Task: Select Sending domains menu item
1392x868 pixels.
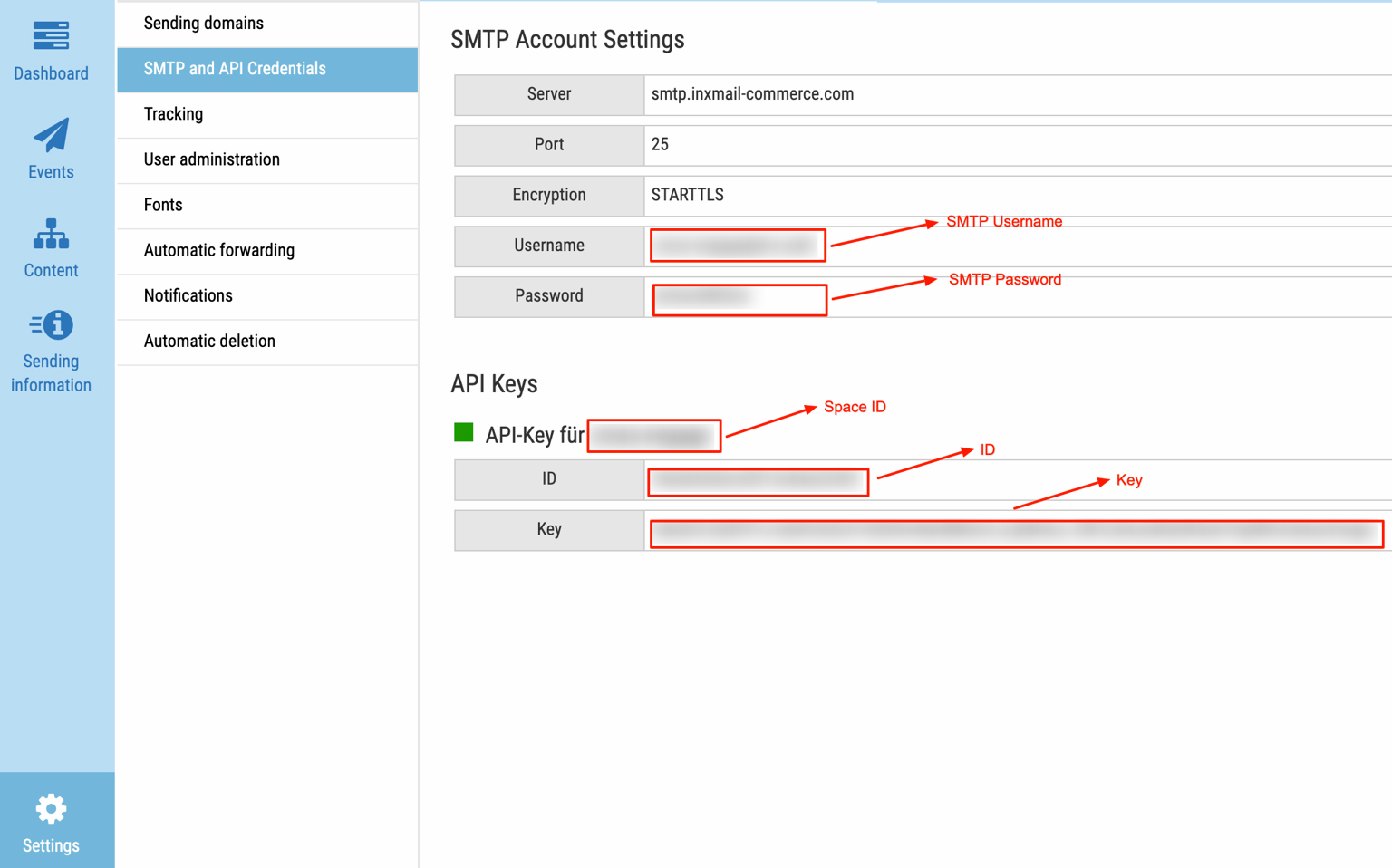Action: click(267, 24)
